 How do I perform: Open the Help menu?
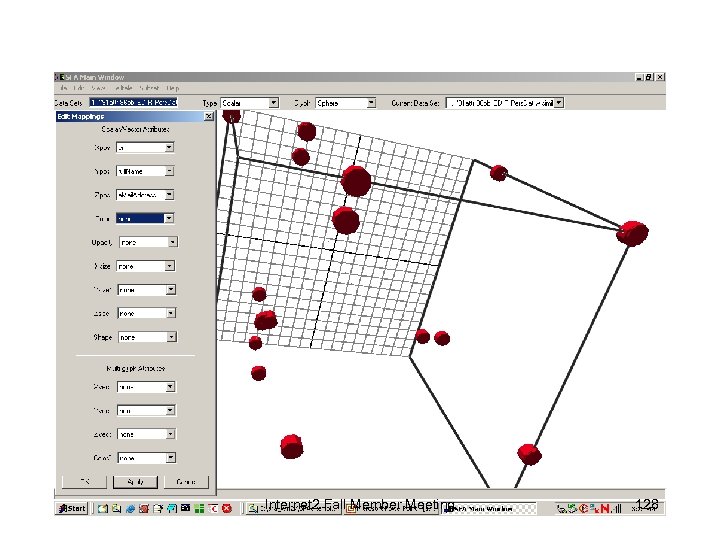tap(173, 88)
